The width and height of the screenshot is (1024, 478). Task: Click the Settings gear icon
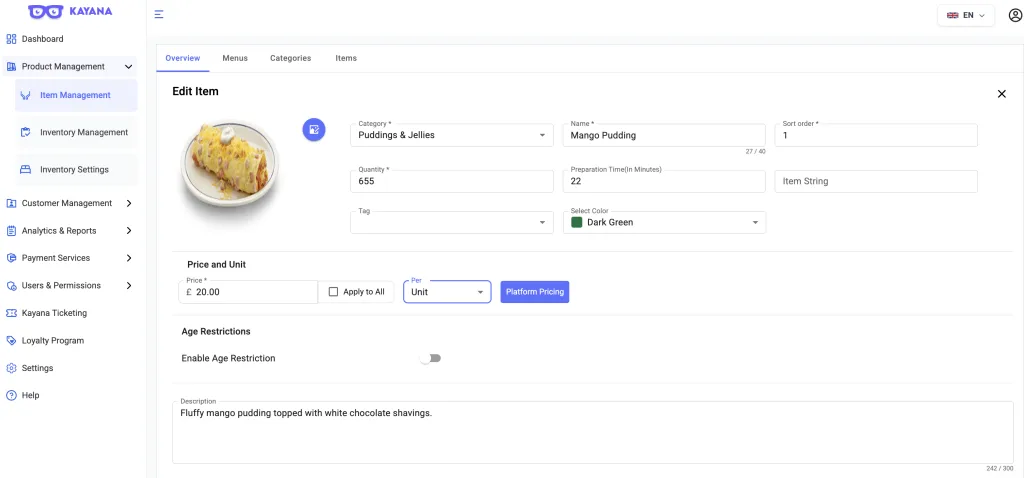point(11,368)
